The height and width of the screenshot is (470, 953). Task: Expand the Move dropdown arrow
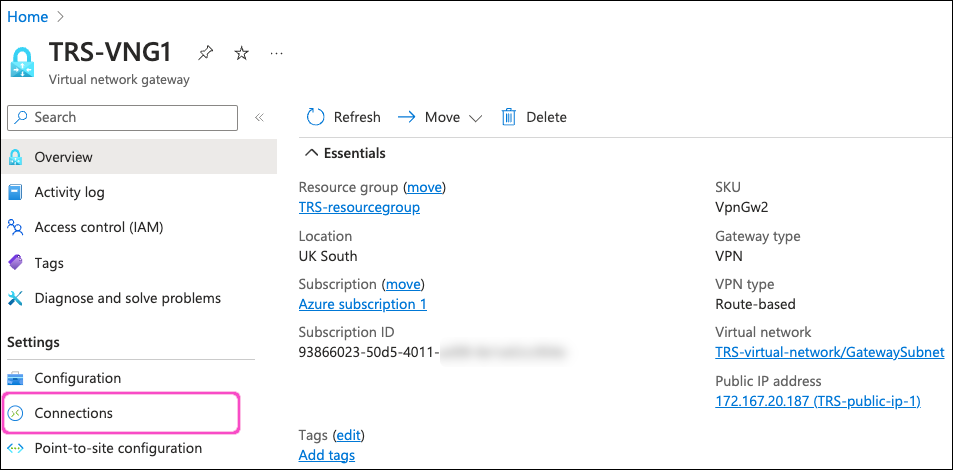click(475, 118)
